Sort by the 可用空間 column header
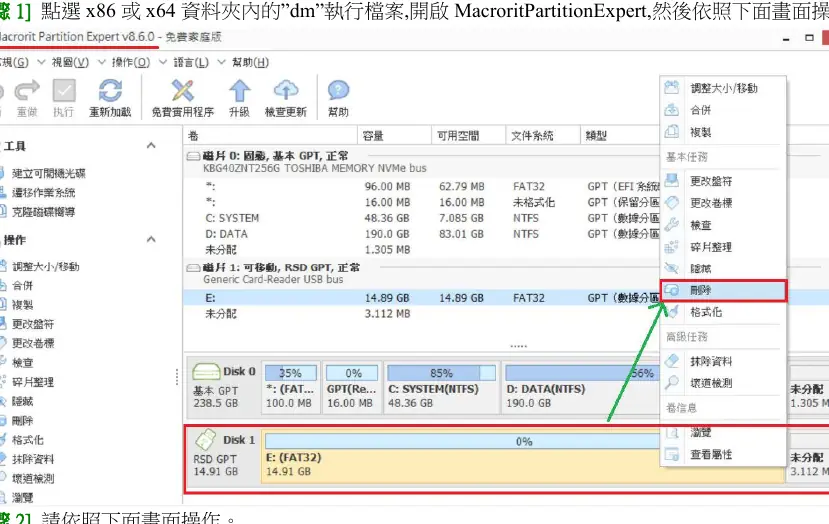The image size is (829, 524). click(x=468, y=136)
